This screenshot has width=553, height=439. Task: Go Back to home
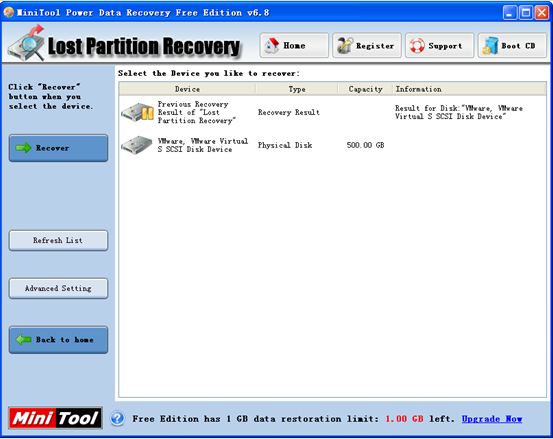(x=58, y=340)
